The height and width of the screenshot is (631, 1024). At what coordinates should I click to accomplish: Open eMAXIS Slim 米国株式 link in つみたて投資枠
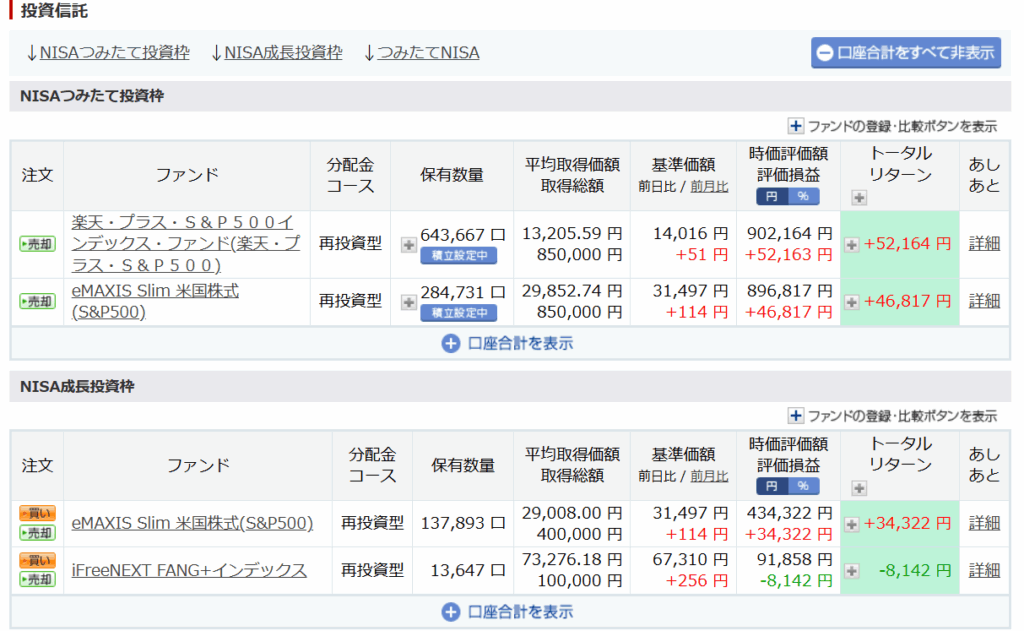(x=155, y=301)
